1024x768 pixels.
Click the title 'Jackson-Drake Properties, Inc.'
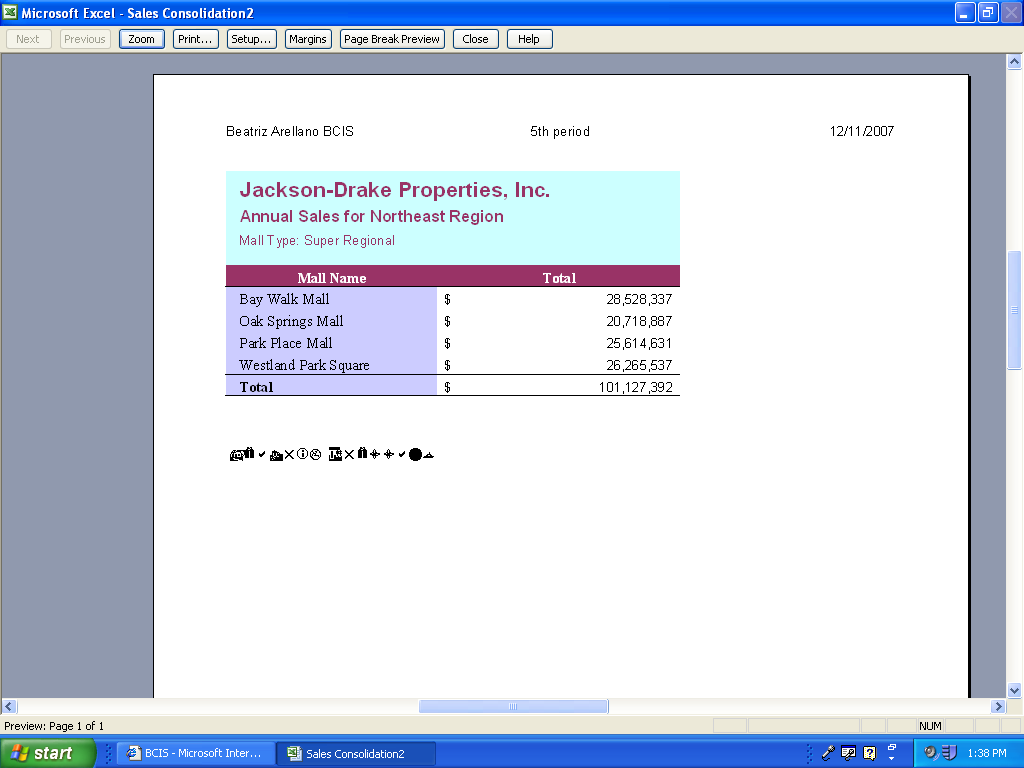pyautogui.click(x=394, y=190)
